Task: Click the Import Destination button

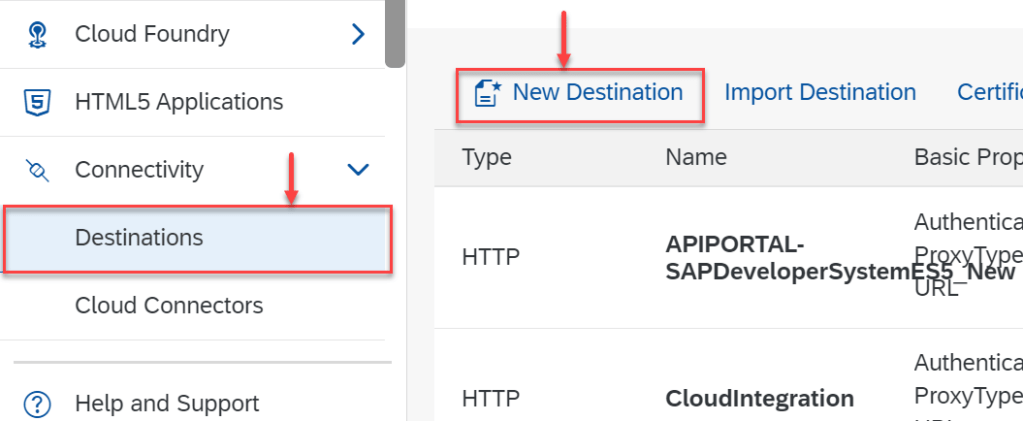Action: (x=820, y=93)
